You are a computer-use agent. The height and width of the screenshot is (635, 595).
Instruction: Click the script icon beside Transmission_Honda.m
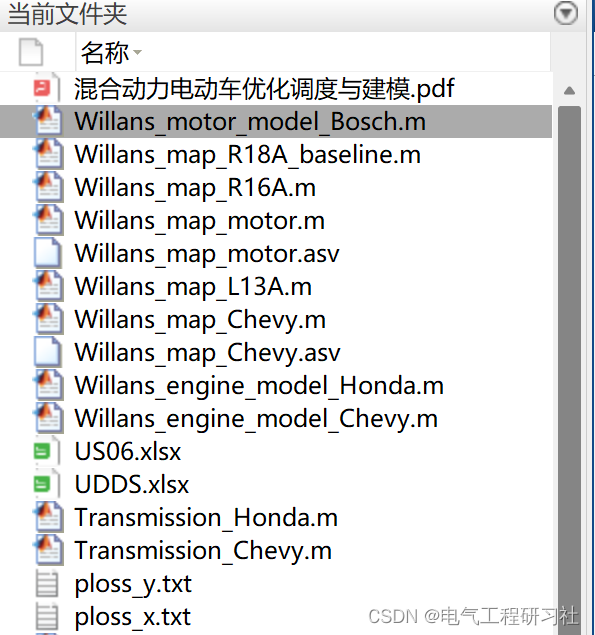[48, 517]
